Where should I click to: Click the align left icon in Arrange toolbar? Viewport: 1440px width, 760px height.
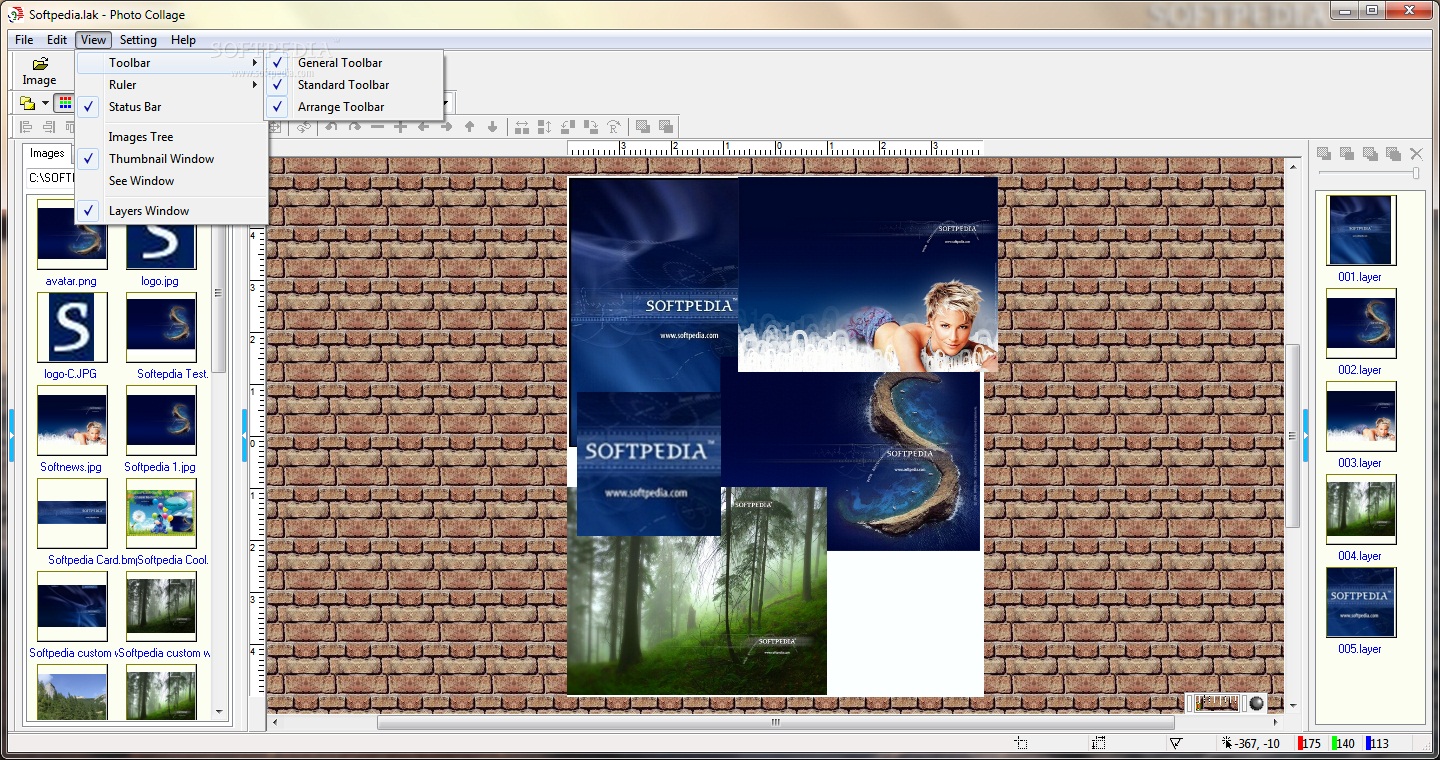(26, 127)
